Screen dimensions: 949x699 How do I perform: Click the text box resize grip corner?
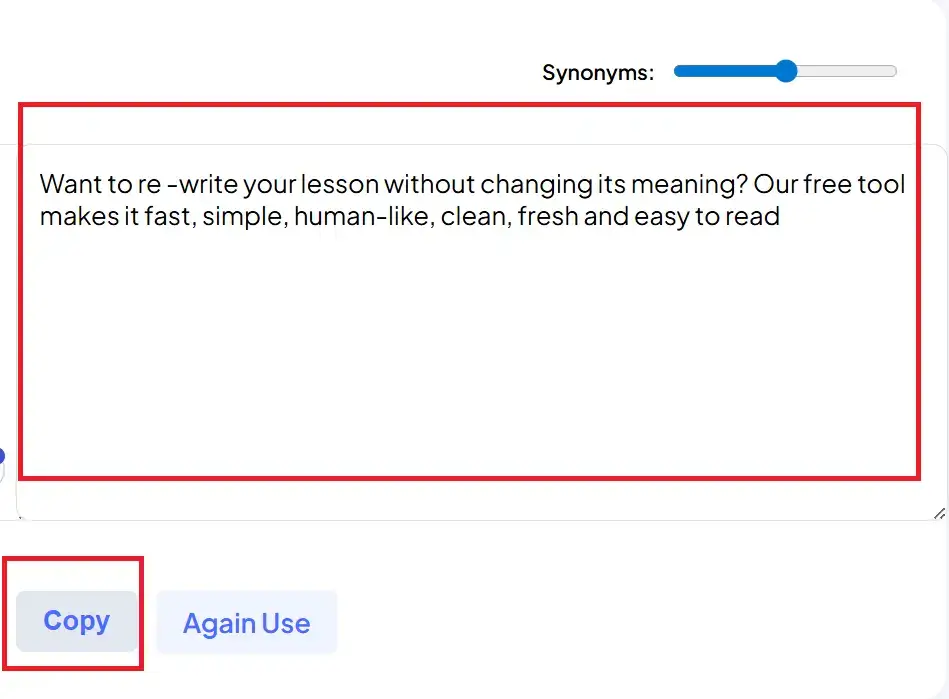(x=938, y=513)
